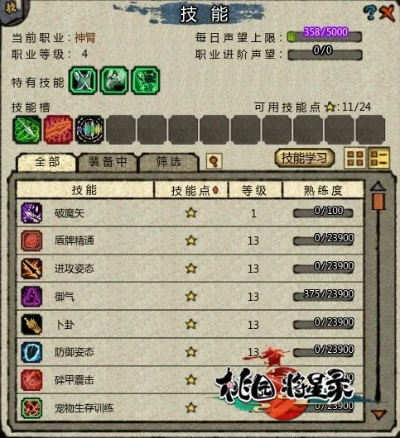Switch to grid view layout
This screenshot has height=438, width=400.
355,158
